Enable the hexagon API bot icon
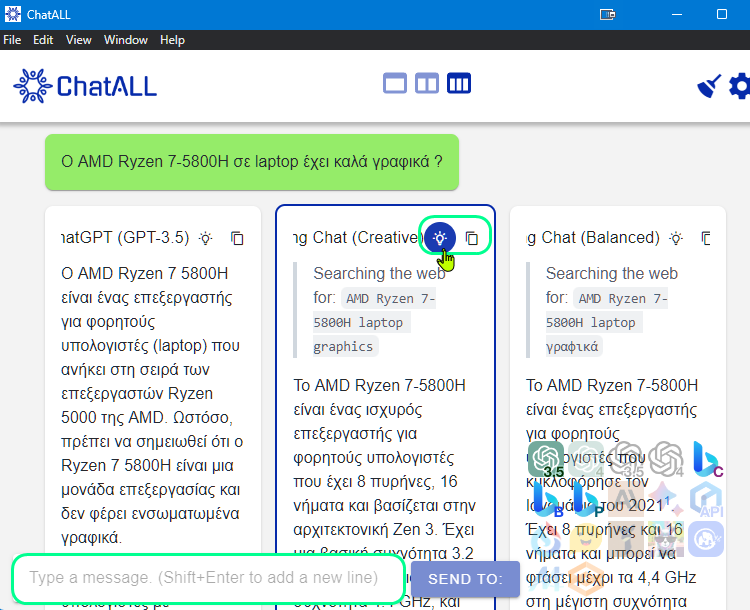Image resolution: width=750 pixels, height=610 pixels. (707, 499)
